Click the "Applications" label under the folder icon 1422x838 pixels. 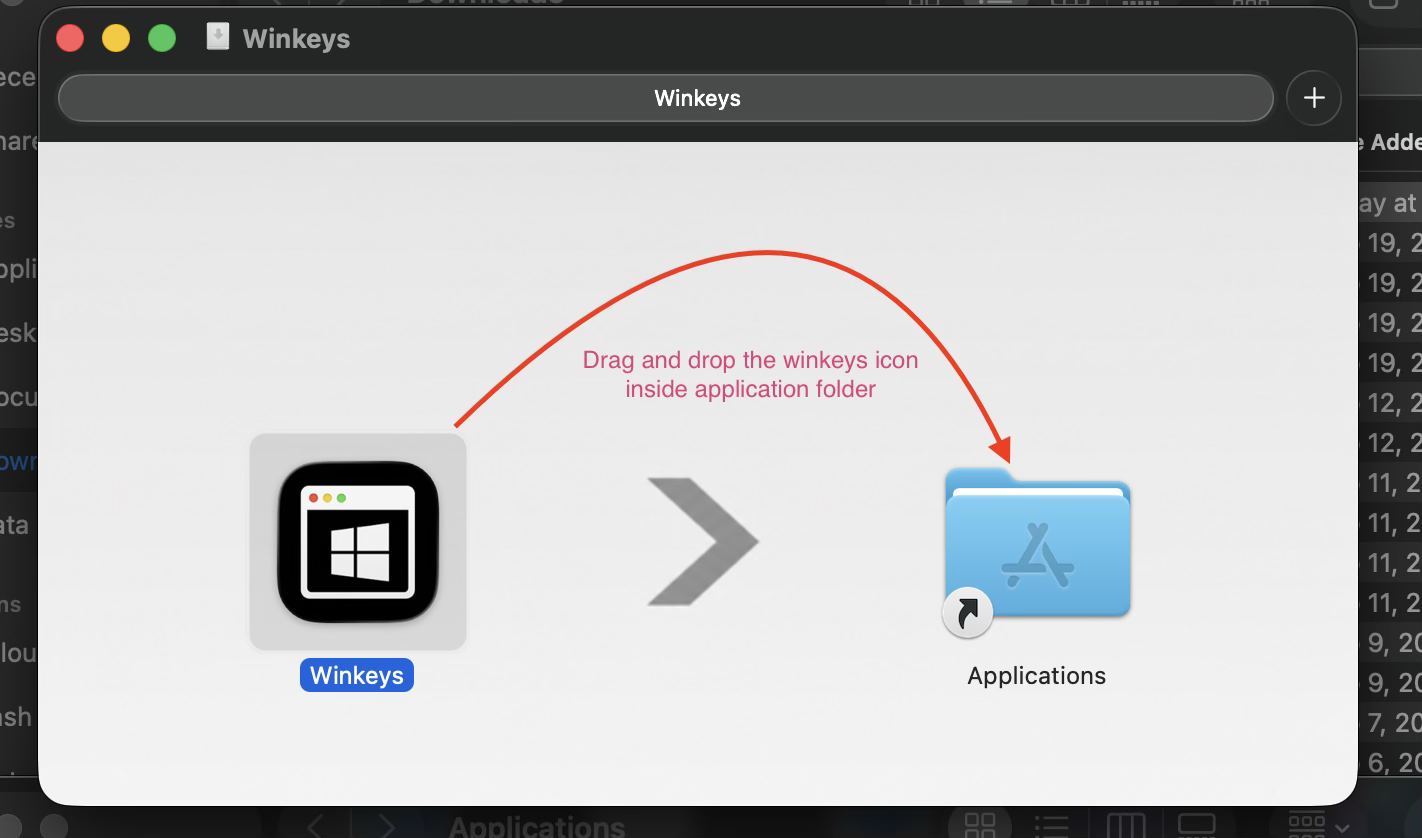click(x=1037, y=676)
